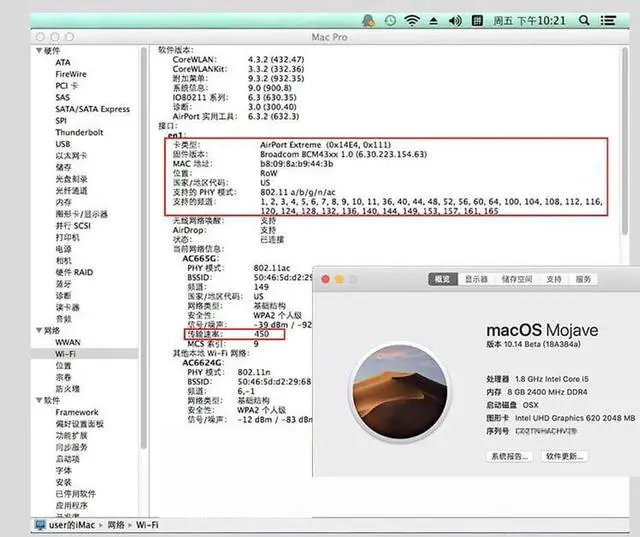The height and width of the screenshot is (537, 640).
Task: Collapse the 硬件 (Hardware) tree section
Action: coord(40,50)
